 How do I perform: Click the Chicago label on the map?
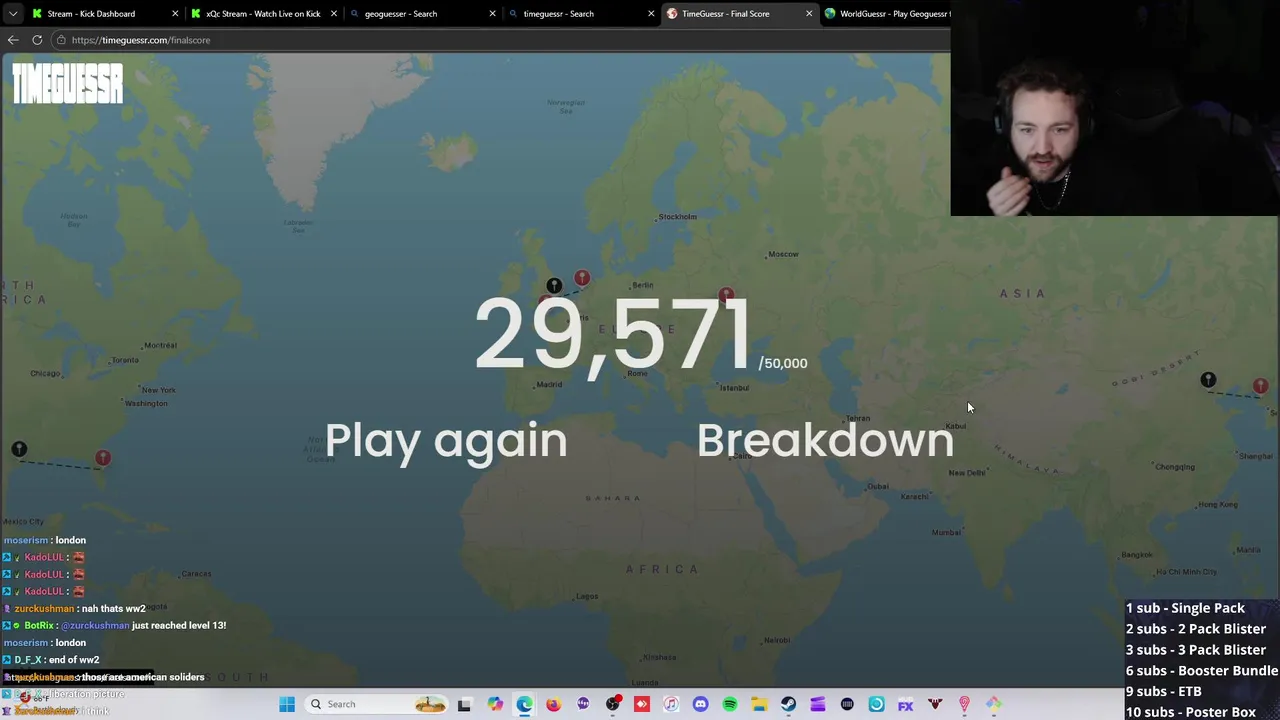(x=45, y=374)
